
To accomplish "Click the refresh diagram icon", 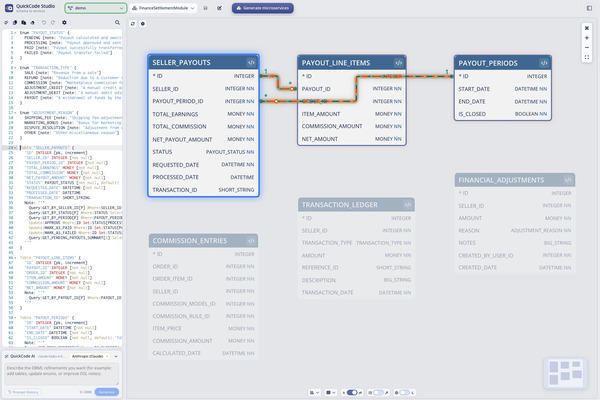I will tap(133, 24).
